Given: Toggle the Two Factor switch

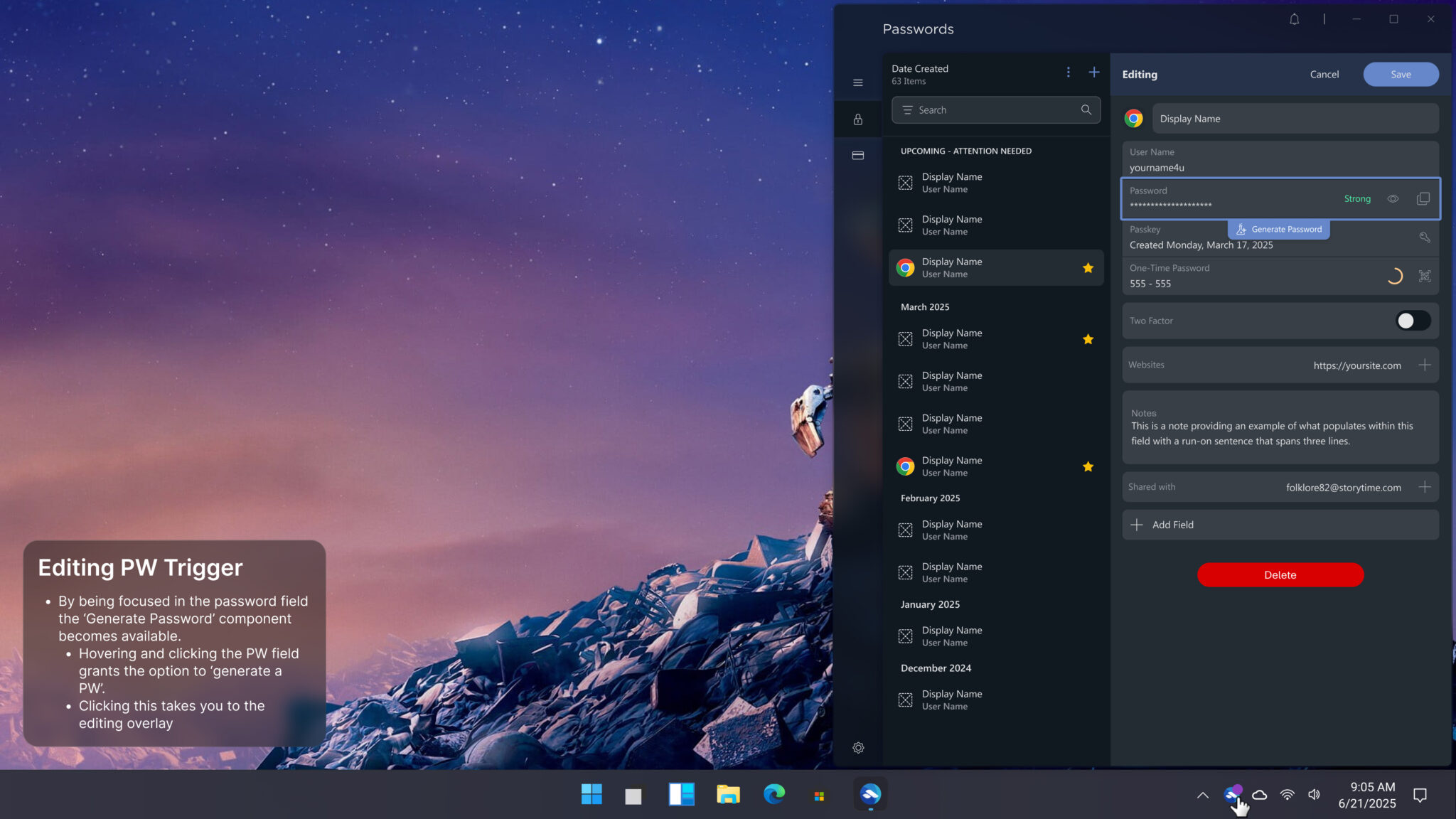Looking at the screenshot, I should point(1412,321).
